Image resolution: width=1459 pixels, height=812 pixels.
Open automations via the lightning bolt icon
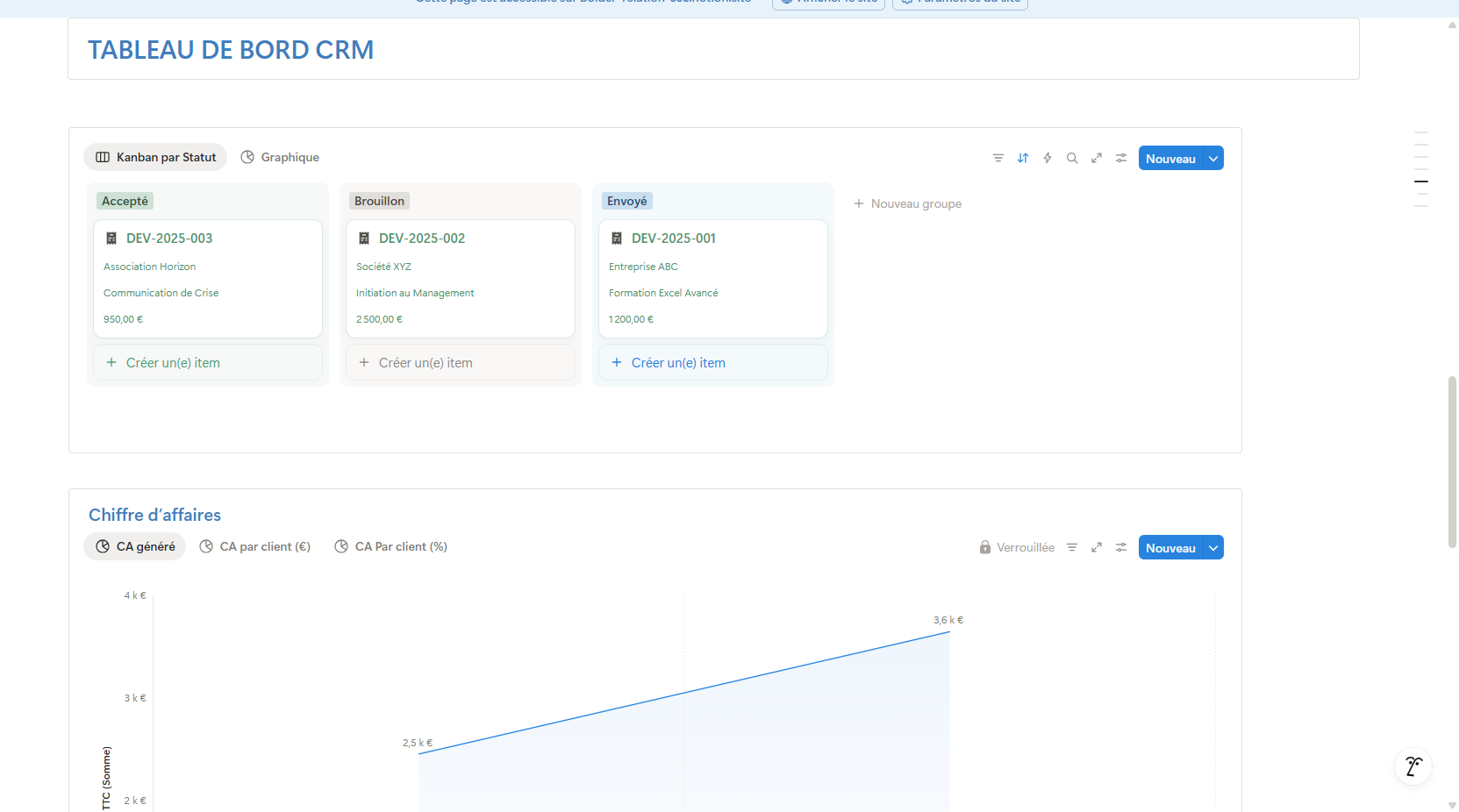[1047, 158]
